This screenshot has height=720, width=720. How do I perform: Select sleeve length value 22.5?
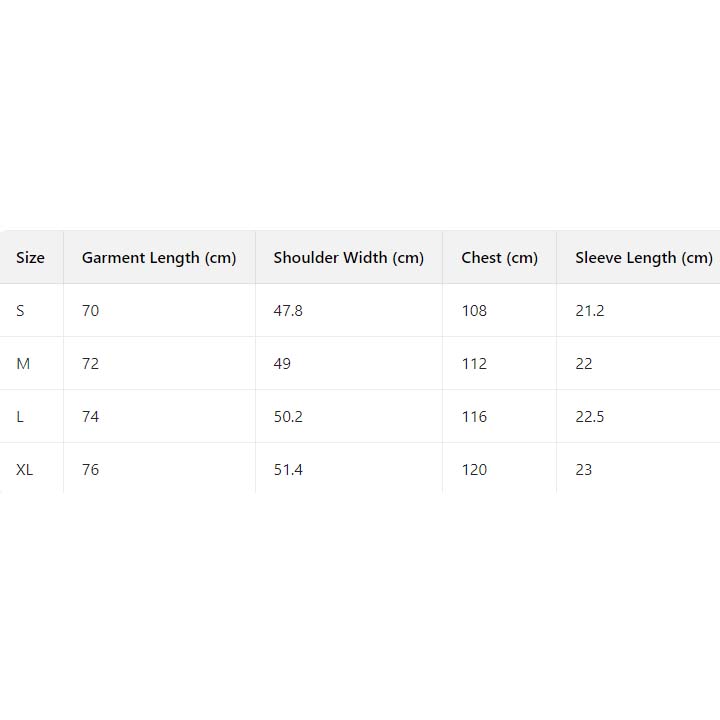590,417
